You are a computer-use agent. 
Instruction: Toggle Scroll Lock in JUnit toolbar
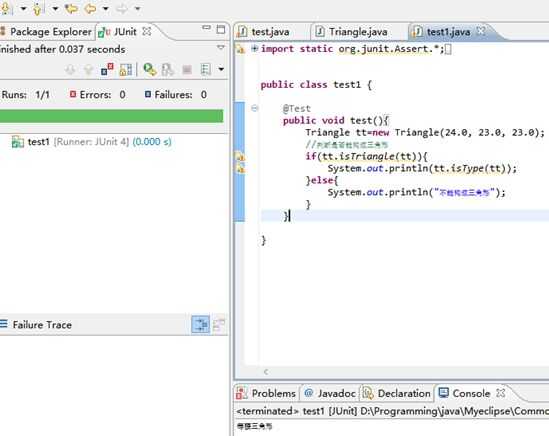126,69
